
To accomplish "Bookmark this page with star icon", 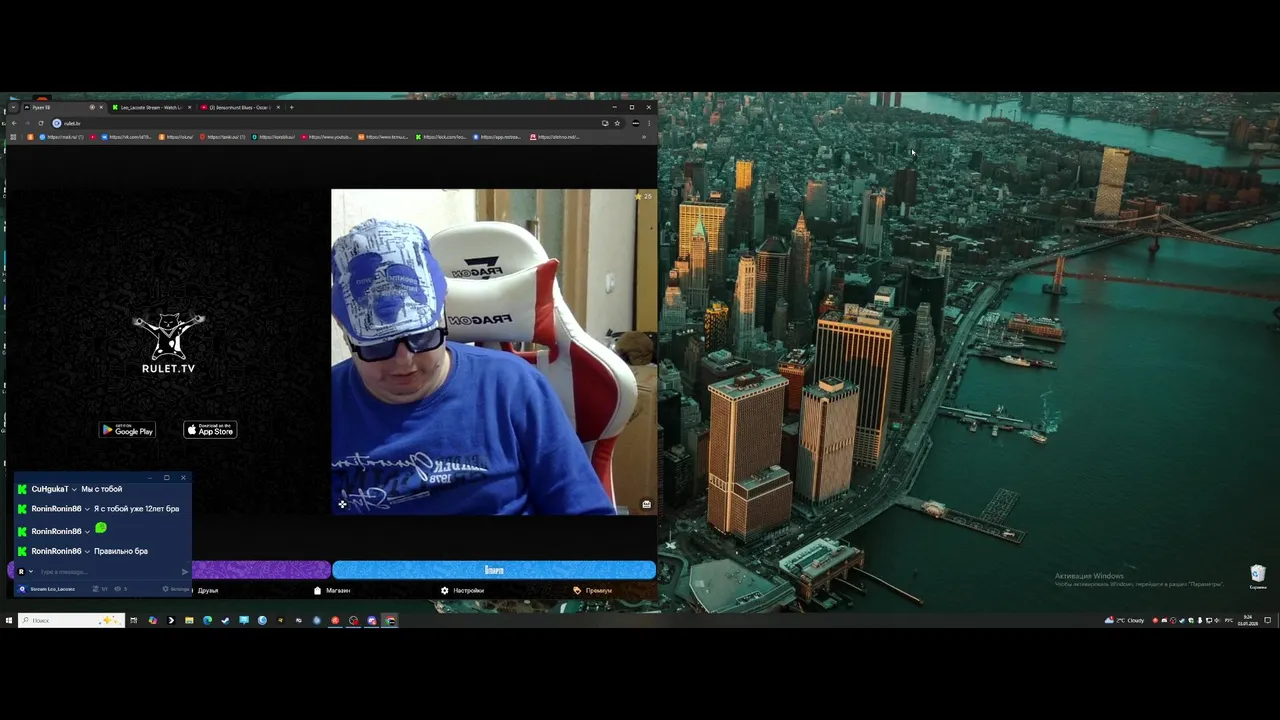I will click(617, 123).
